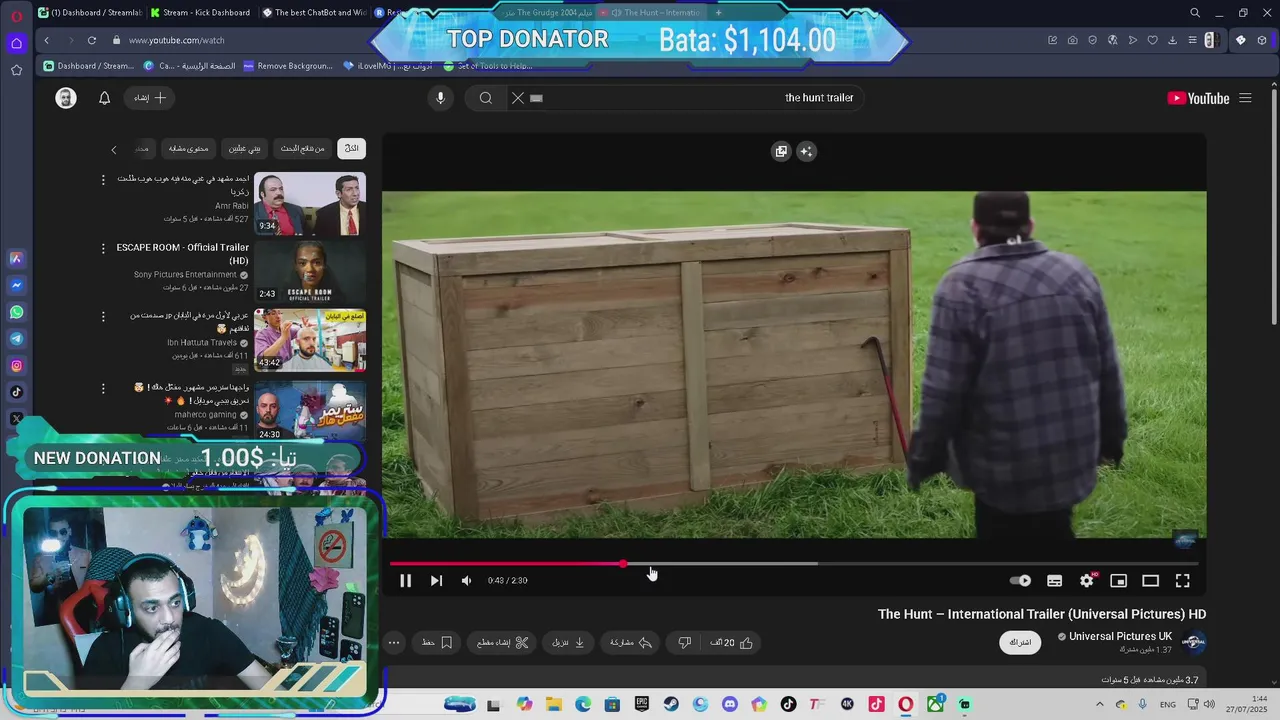
Task: Toggle subtitles/closed captions
Action: [x=1054, y=581]
